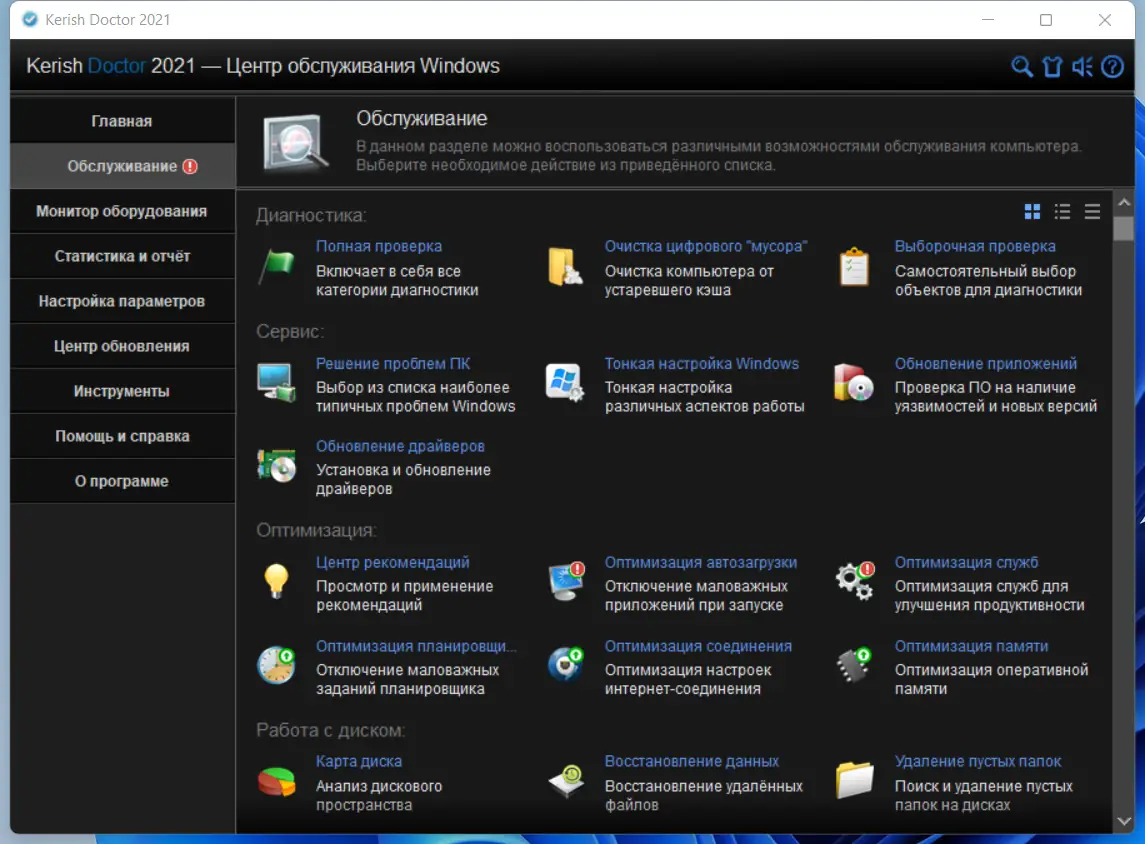Viewport: 1145px width, 844px height.
Task: Open help via the question mark icon
Action: tap(1111, 66)
